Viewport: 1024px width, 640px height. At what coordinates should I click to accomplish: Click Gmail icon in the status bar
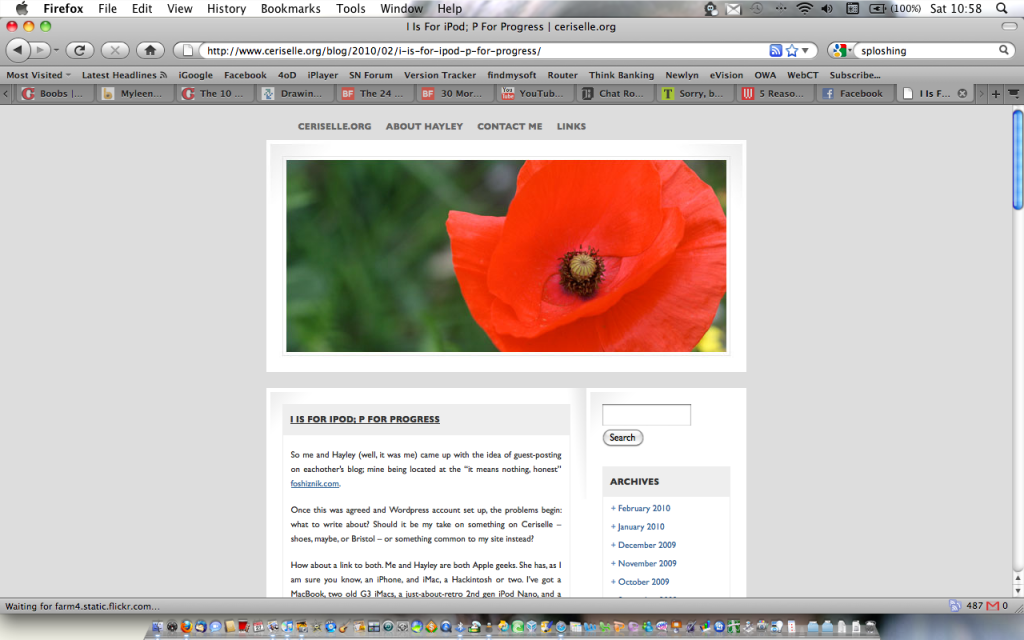[993, 606]
